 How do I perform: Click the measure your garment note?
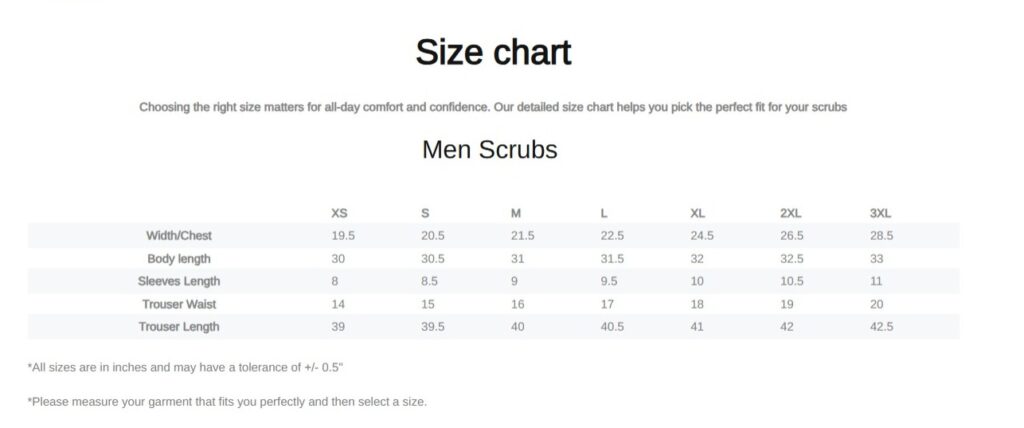(x=227, y=401)
